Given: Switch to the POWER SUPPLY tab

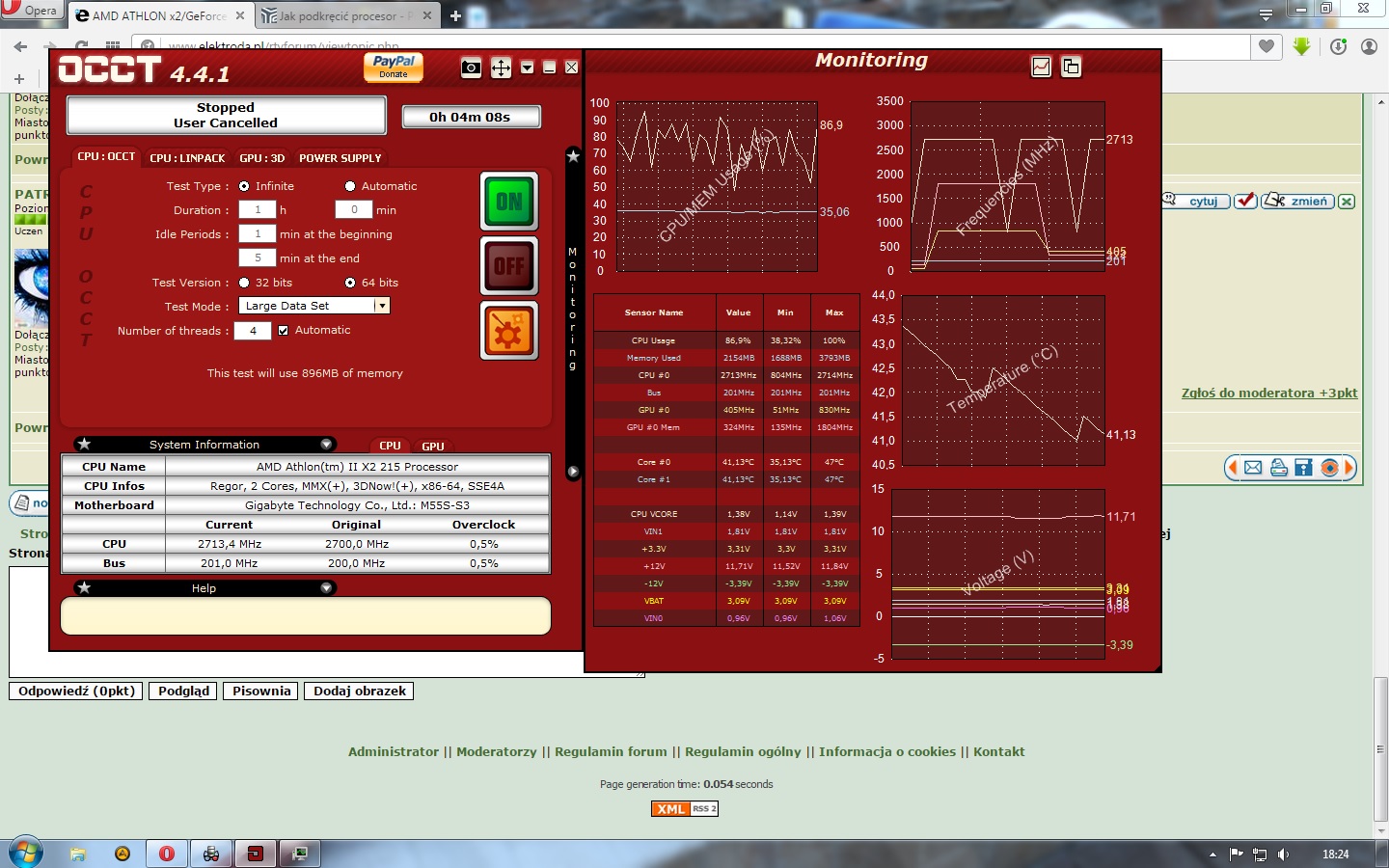Looking at the screenshot, I should pyautogui.click(x=340, y=157).
